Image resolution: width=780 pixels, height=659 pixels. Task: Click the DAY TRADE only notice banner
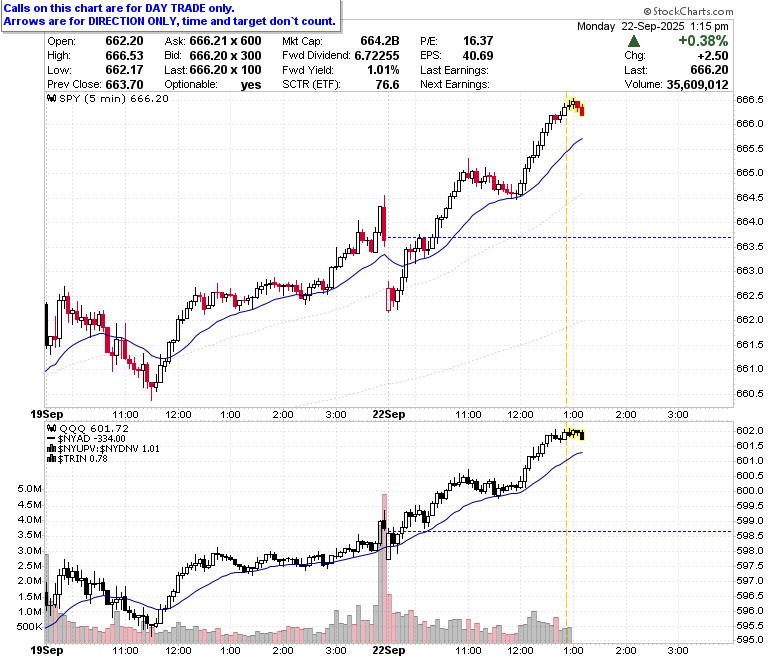171,15
